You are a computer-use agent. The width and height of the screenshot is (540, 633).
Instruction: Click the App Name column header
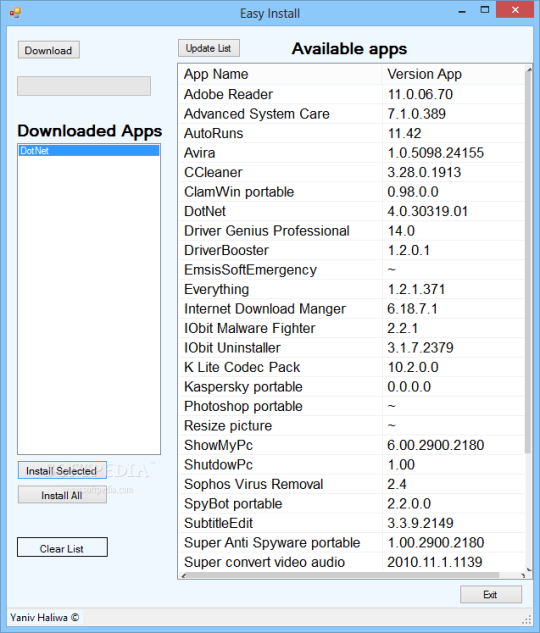click(280, 74)
